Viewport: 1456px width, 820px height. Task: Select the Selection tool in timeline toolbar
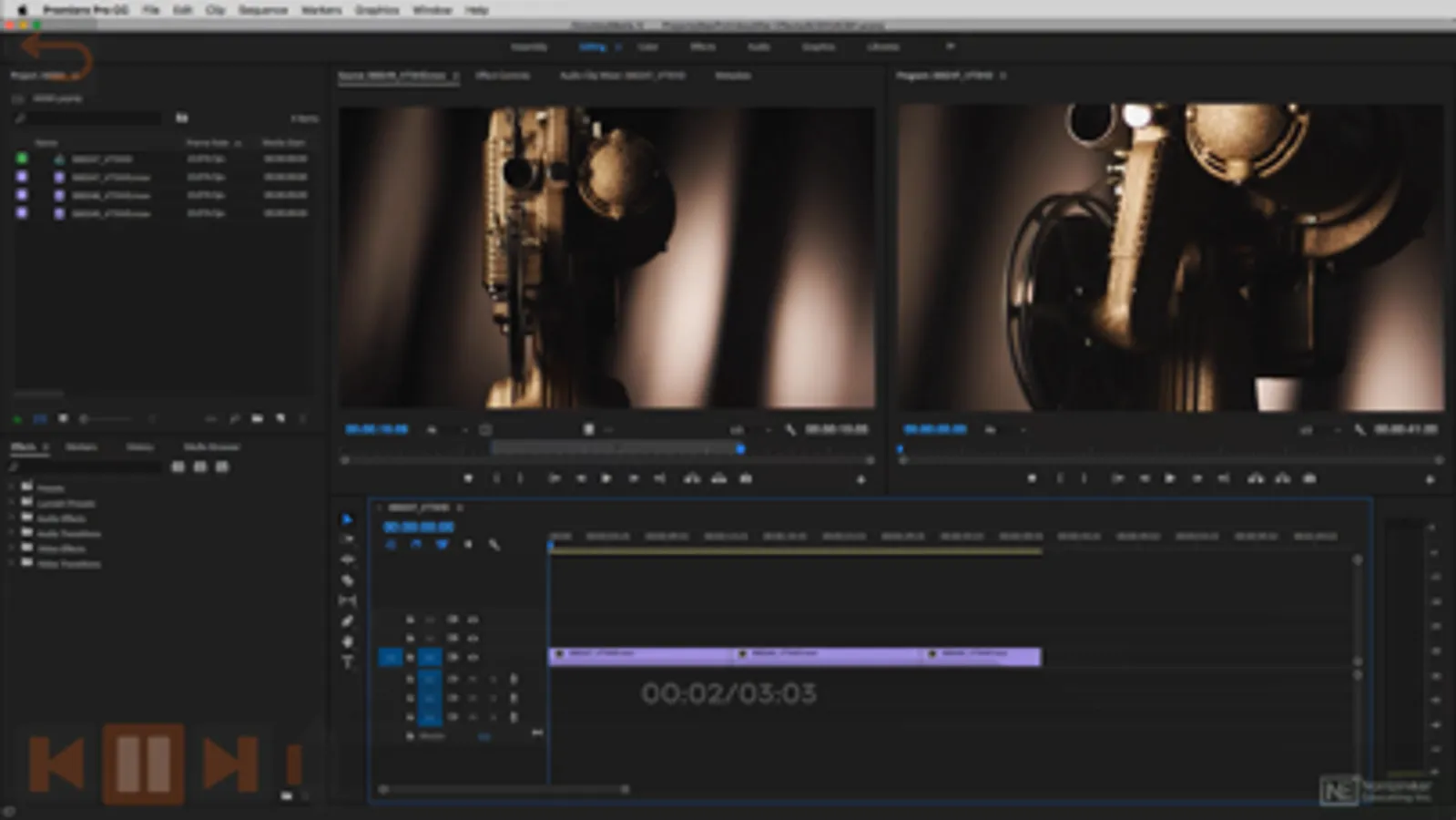(347, 519)
